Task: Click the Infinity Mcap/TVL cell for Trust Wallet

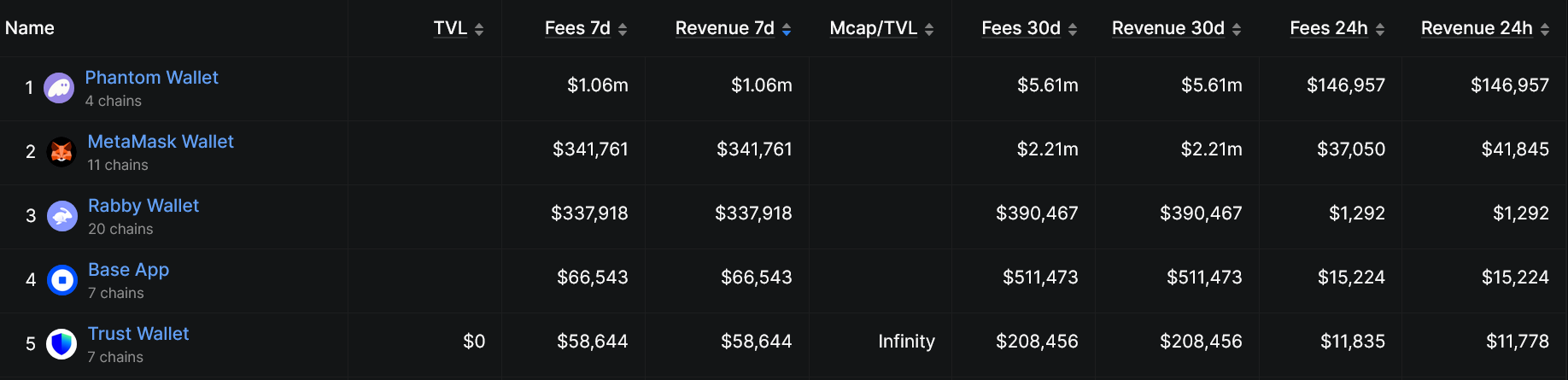Action: pos(906,342)
